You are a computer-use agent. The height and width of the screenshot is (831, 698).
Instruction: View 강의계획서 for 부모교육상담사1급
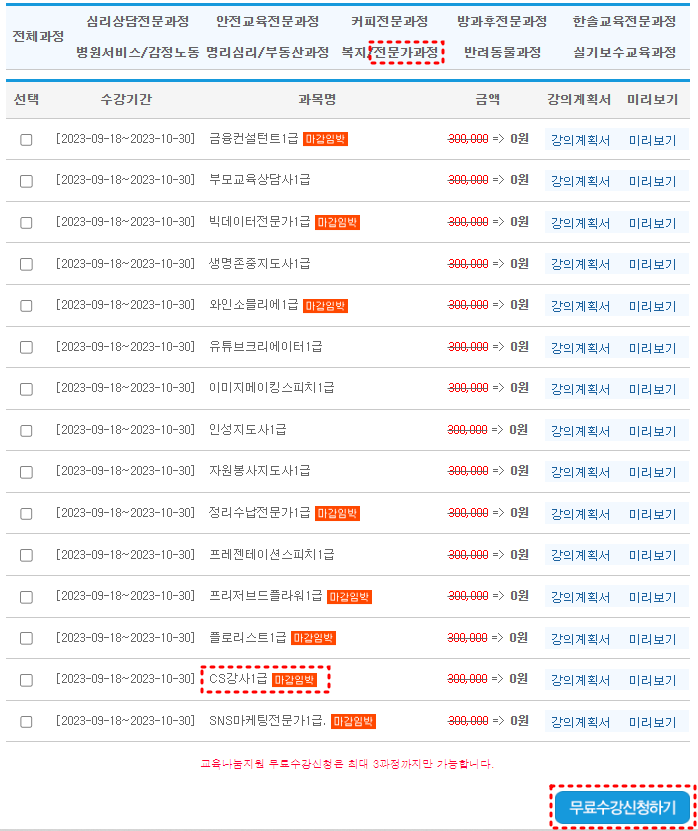click(580, 181)
